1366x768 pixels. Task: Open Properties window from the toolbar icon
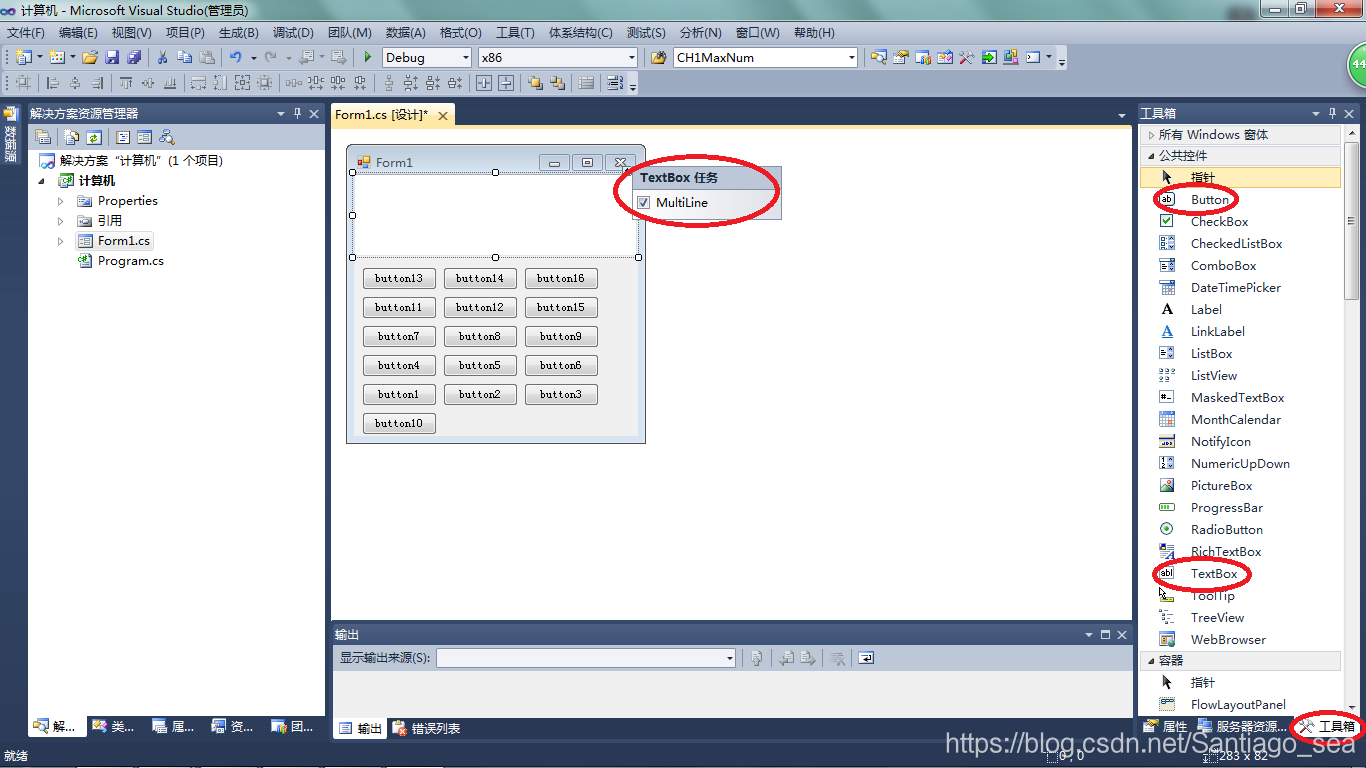coord(900,57)
